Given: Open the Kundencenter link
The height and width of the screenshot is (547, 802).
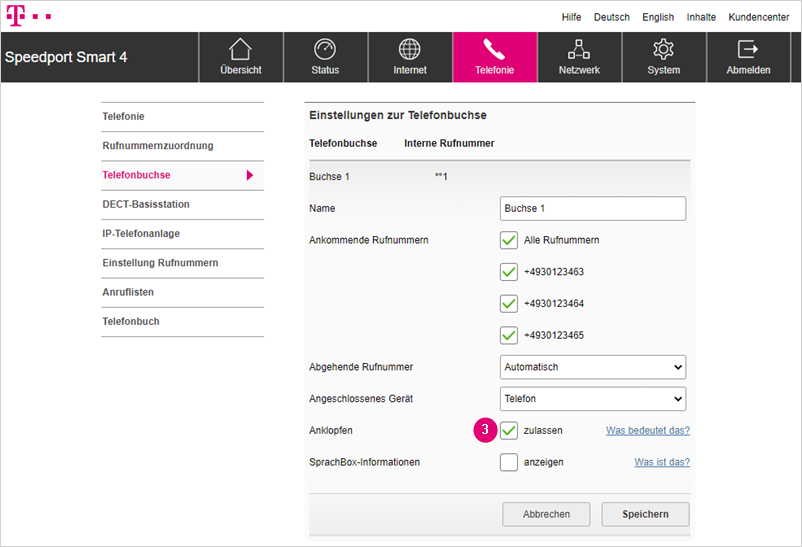Looking at the screenshot, I should pyautogui.click(x=759, y=17).
